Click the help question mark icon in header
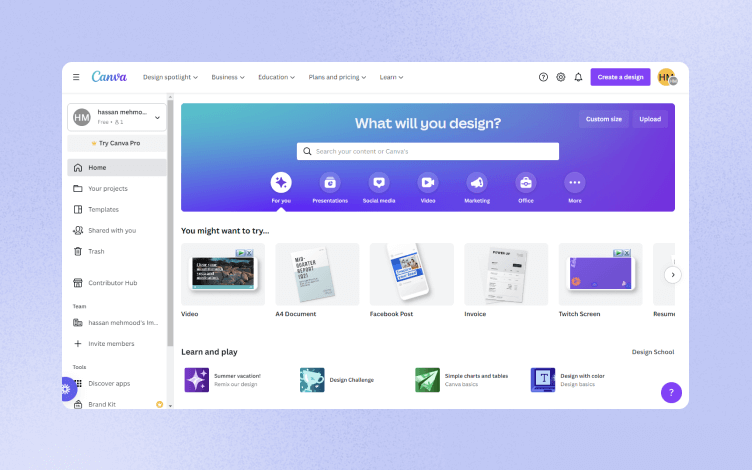Image resolution: width=752 pixels, height=470 pixels. [x=543, y=77]
